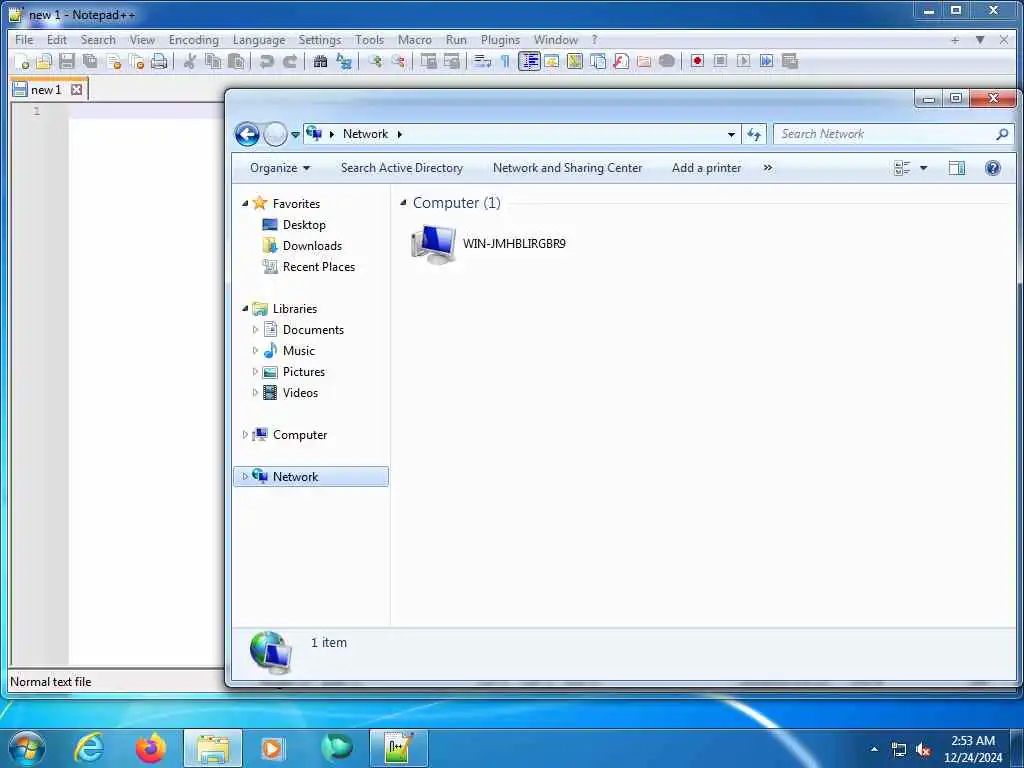Expand the address bar history dropdown
The height and width of the screenshot is (768, 1024).
[731, 135]
